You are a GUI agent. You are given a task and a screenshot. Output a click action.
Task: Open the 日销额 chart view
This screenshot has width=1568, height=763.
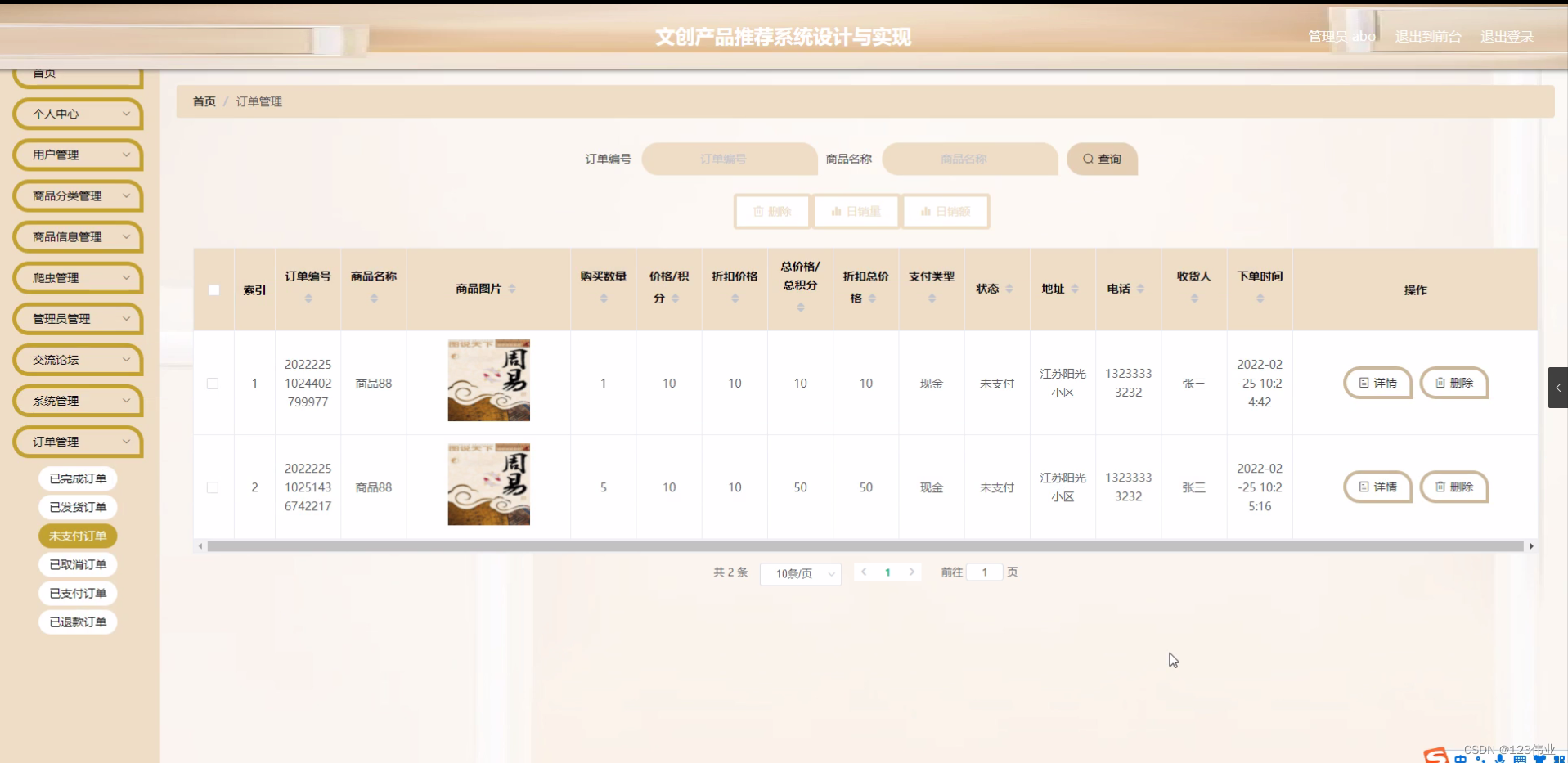(946, 211)
